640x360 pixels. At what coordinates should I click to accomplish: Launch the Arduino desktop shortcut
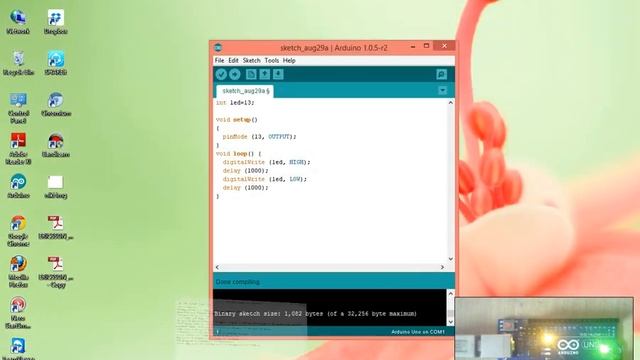(x=18, y=186)
